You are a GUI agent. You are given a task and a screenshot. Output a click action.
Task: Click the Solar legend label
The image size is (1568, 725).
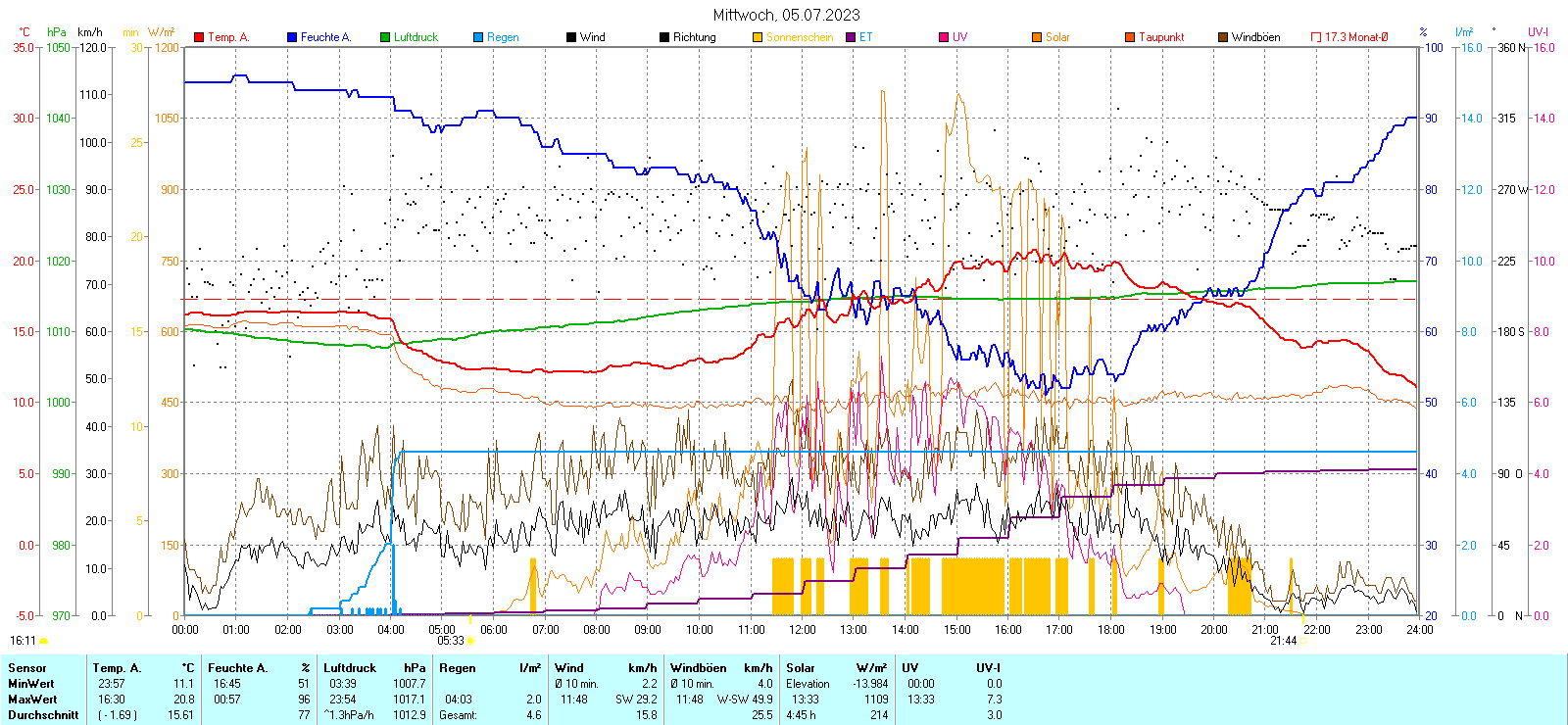pos(1057,37)
